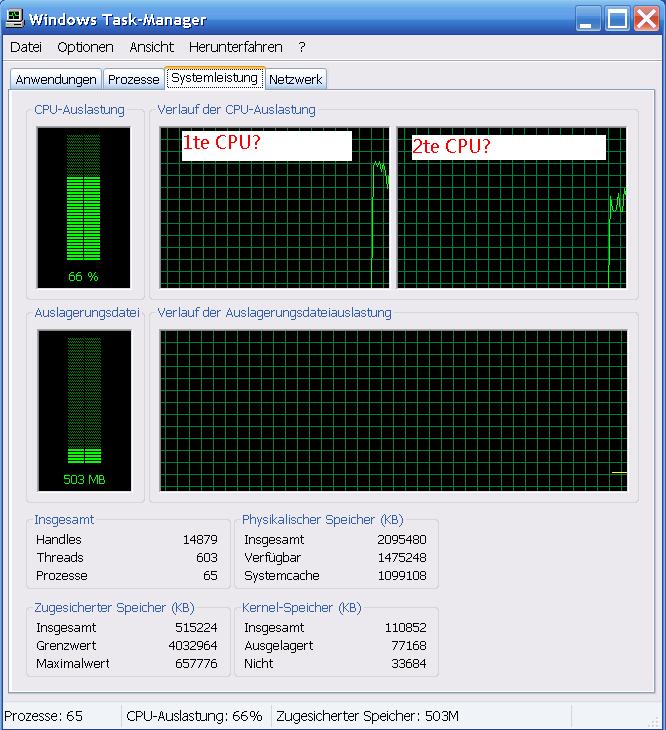Screen dimensions: 666x730
Task: Click the Physikalischer Speicher (KB) heading
Action: tap(323, 520)
